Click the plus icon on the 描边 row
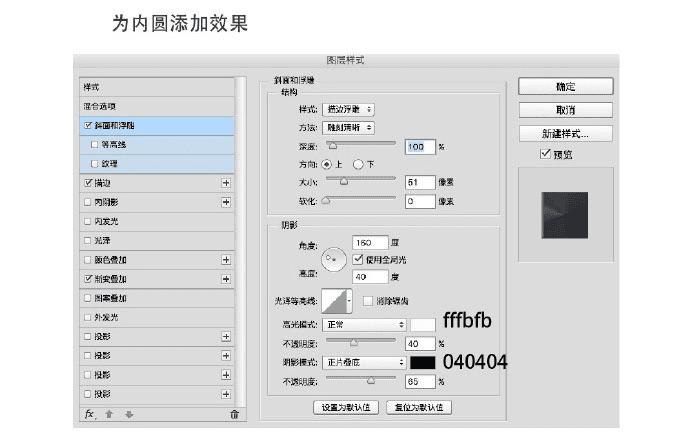Screen dimensions: 690x432 226,183
